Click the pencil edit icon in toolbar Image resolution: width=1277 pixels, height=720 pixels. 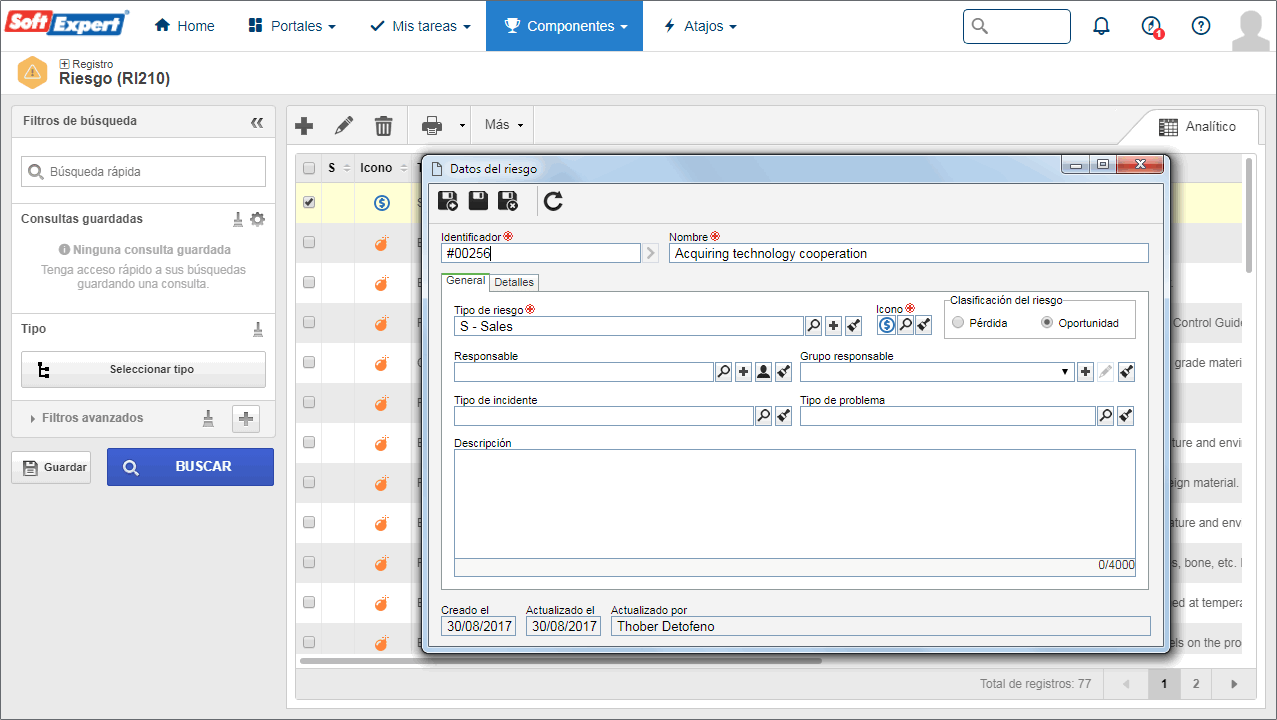pos(344,126)
